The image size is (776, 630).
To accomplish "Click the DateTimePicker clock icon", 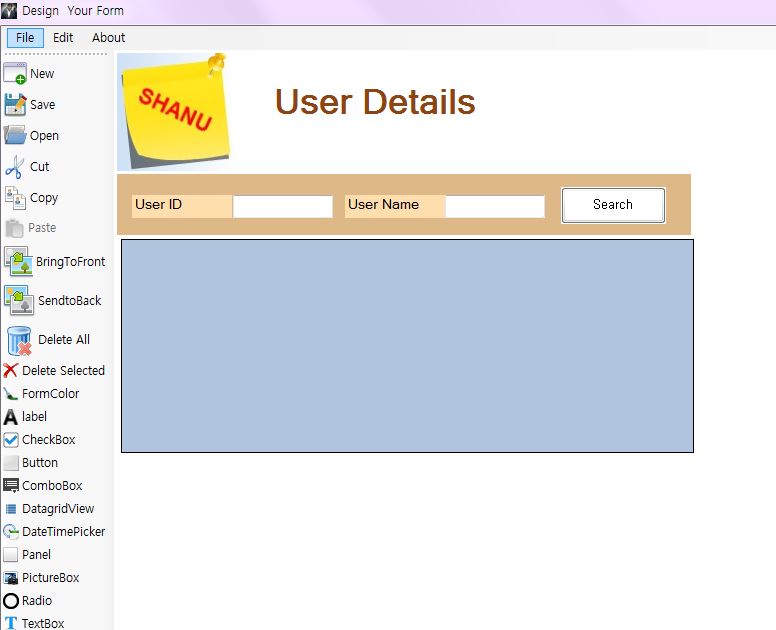I will click(x=10, y=532).
